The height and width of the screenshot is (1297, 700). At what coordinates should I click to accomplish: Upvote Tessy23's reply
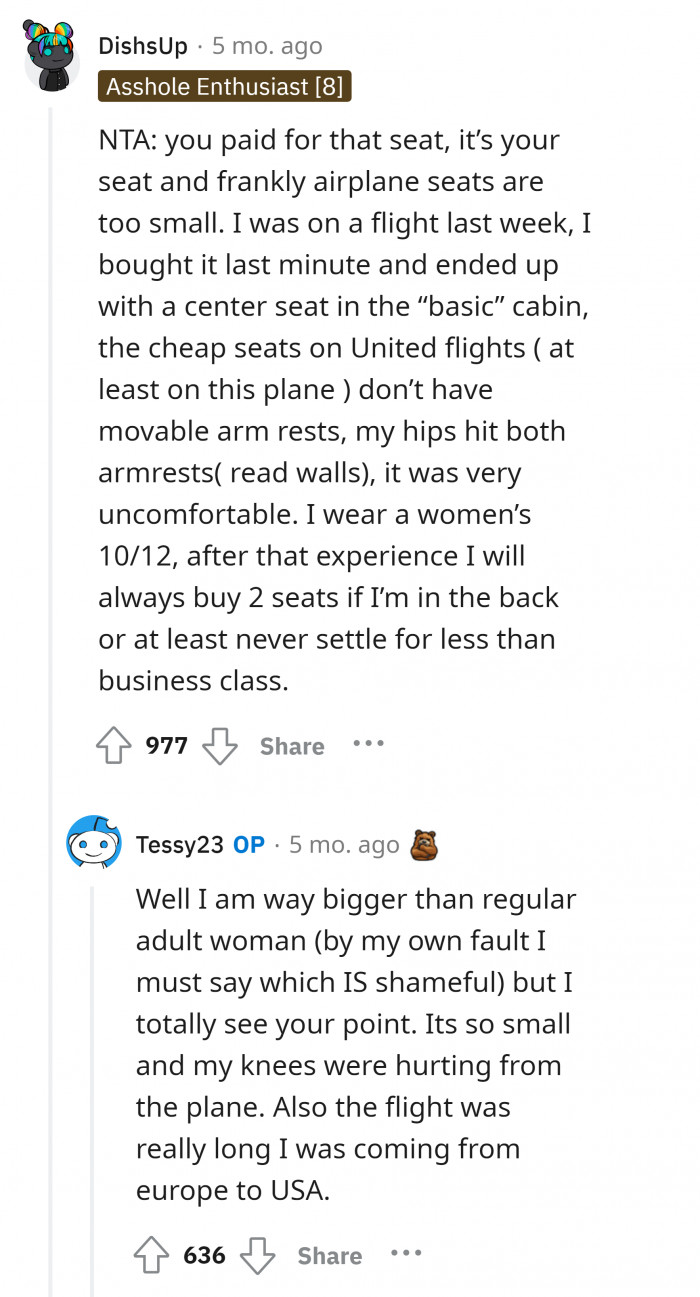point(152,1254)
